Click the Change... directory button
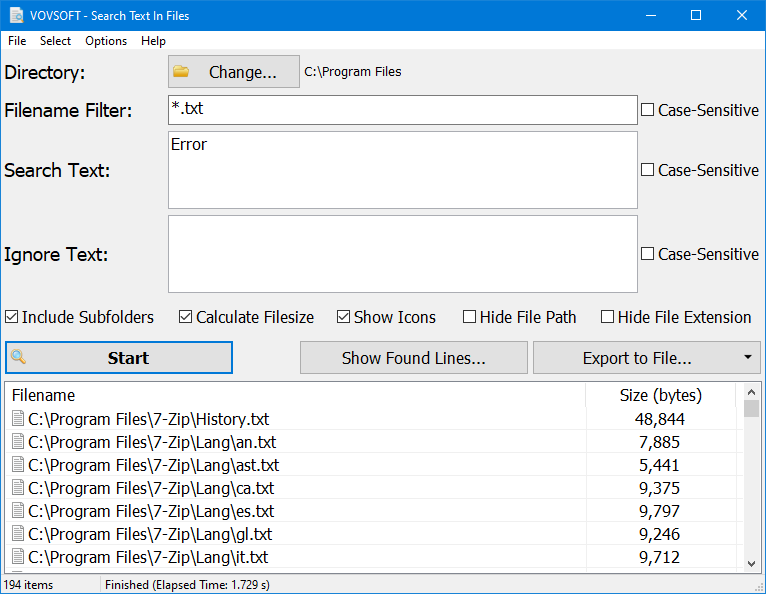The height and width of the screenshot is (594, 766). [x=234, y=72]
